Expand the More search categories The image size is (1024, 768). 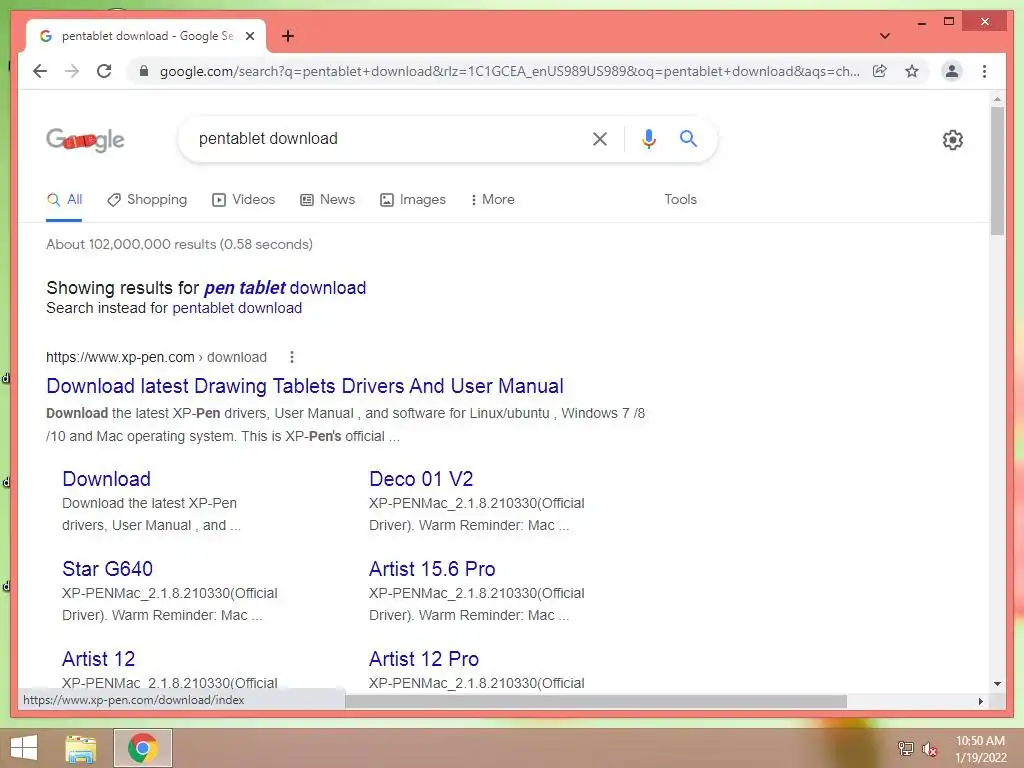click(x=492, y=200)
